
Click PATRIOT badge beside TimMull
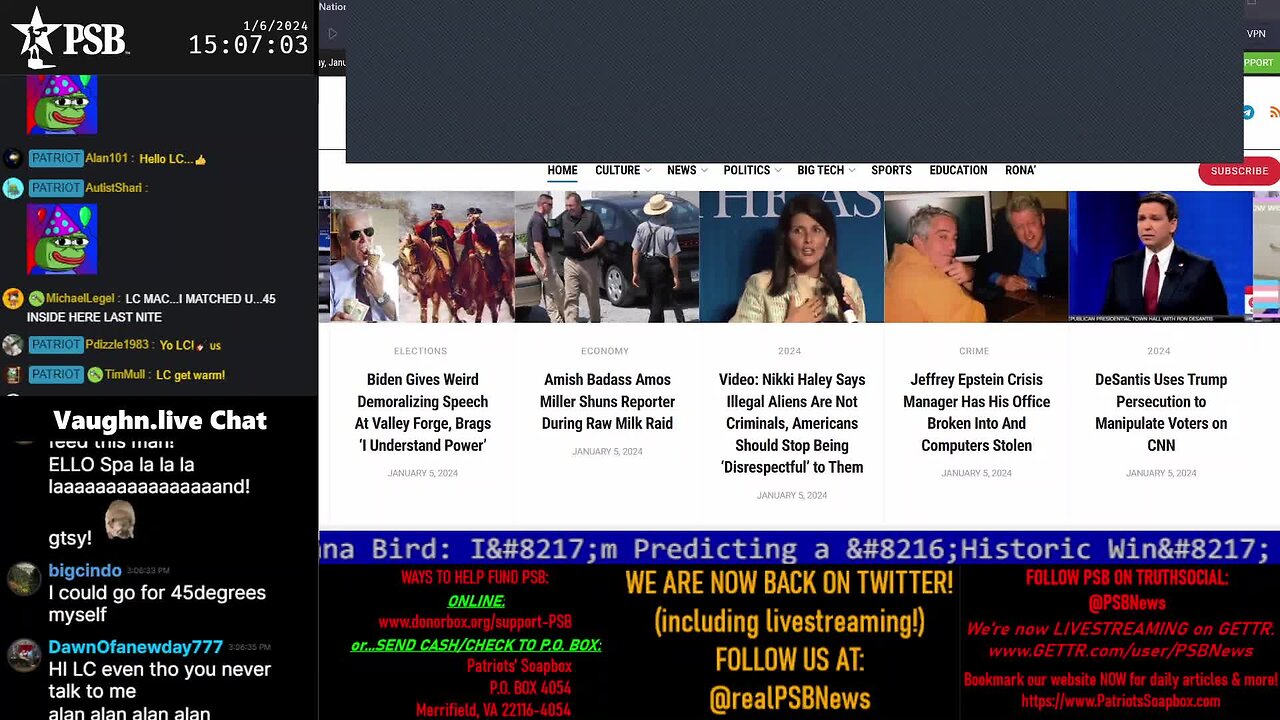click(55, 374)
